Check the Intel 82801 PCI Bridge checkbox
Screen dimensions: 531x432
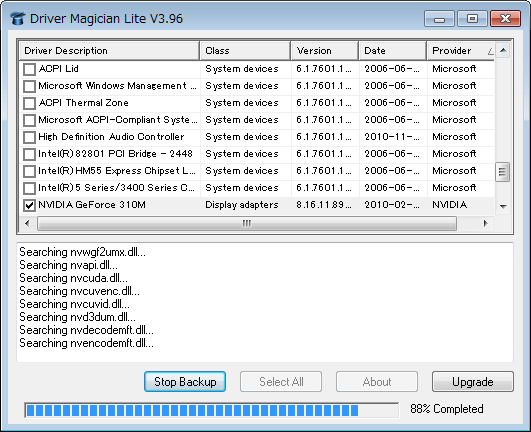coord(29,154)
